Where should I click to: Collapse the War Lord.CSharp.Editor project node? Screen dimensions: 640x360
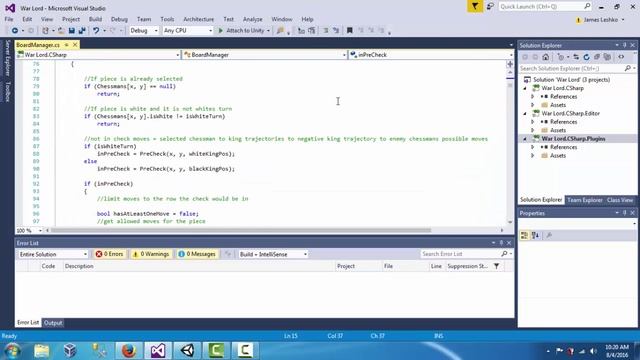pyautogui.click(x=525, y=113)
